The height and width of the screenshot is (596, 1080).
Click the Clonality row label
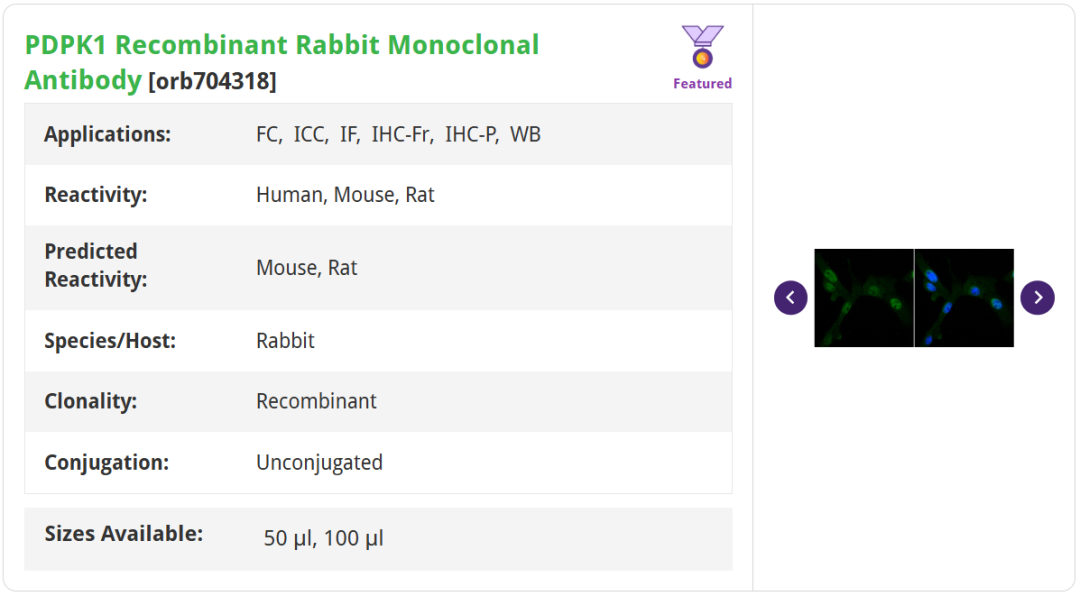(x=90, y=402)
